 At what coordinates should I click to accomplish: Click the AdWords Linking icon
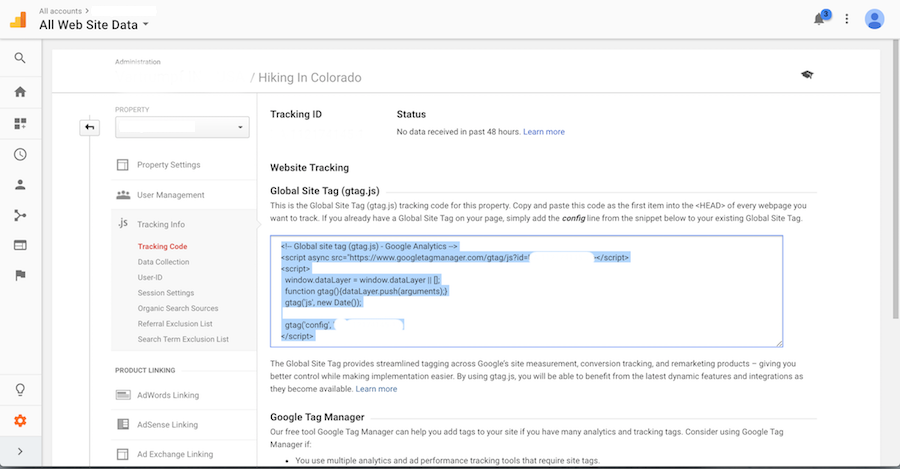tap(123, 395)
